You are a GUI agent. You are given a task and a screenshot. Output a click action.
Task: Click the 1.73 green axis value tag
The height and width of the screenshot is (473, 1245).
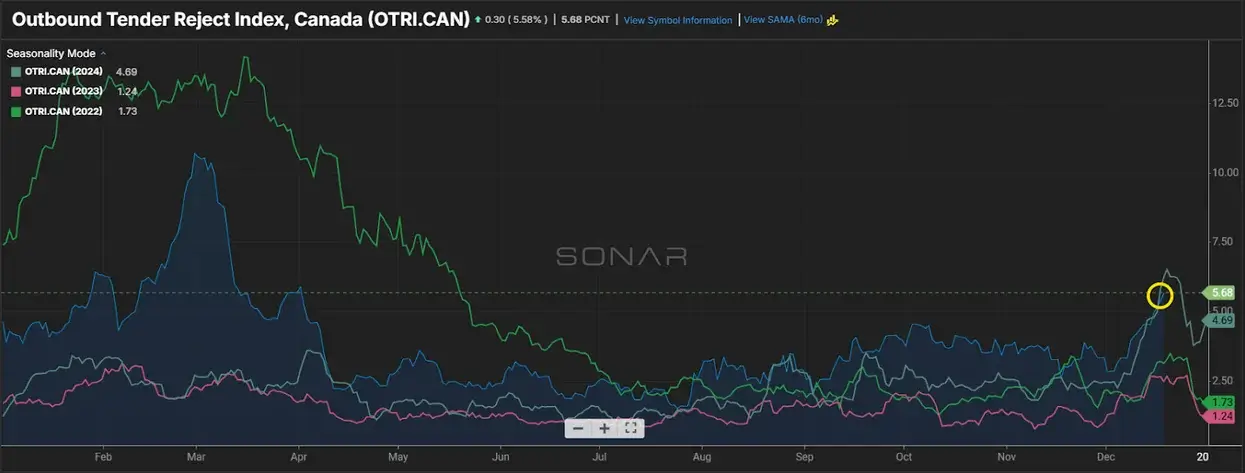(1221, 401)
